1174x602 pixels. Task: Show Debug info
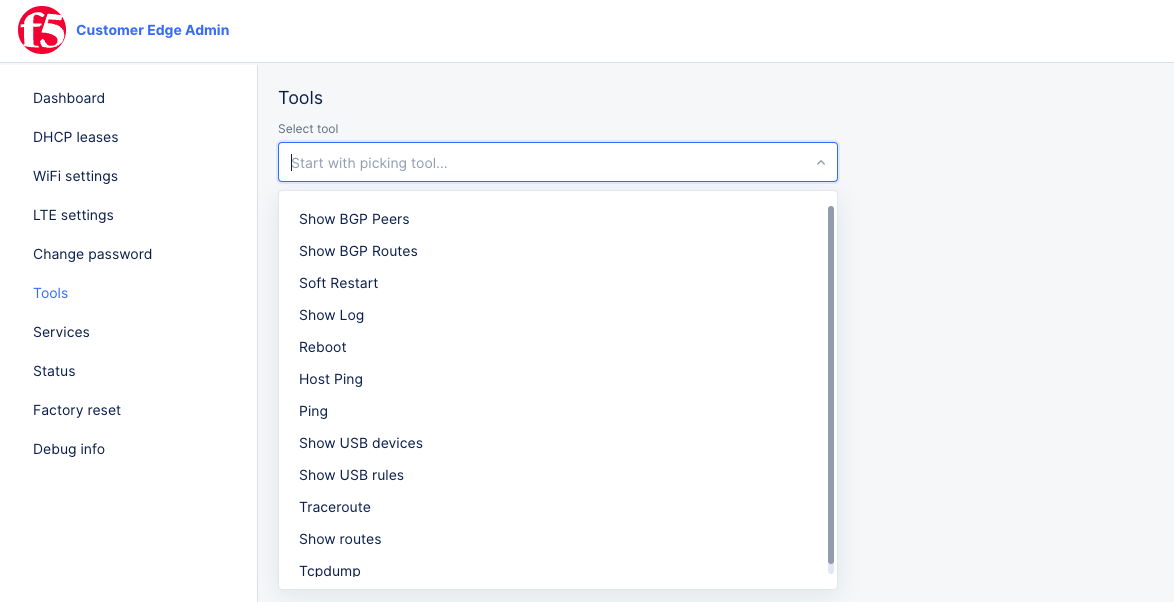point(69,449)
